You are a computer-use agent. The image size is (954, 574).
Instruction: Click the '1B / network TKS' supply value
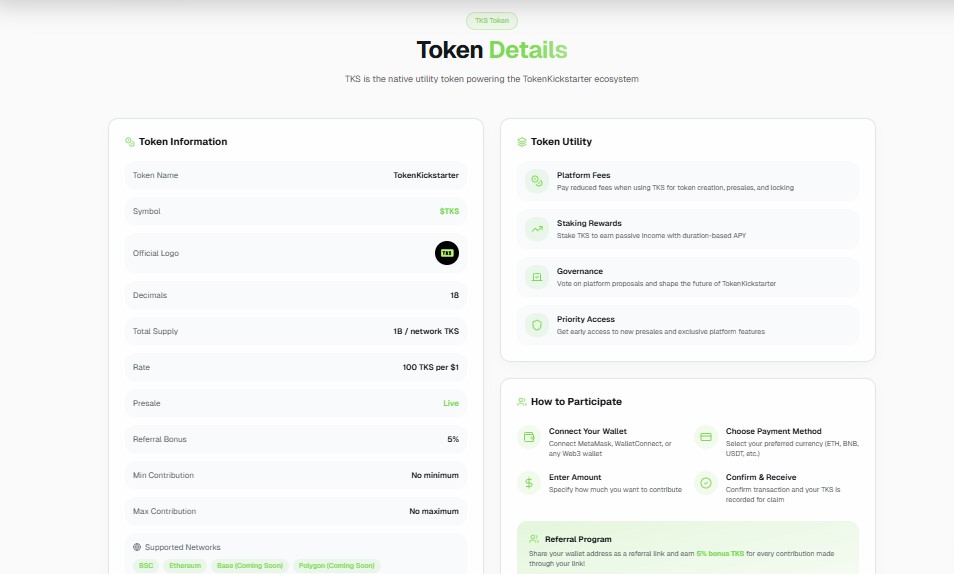pyautogui.click(x=426, y=331)
